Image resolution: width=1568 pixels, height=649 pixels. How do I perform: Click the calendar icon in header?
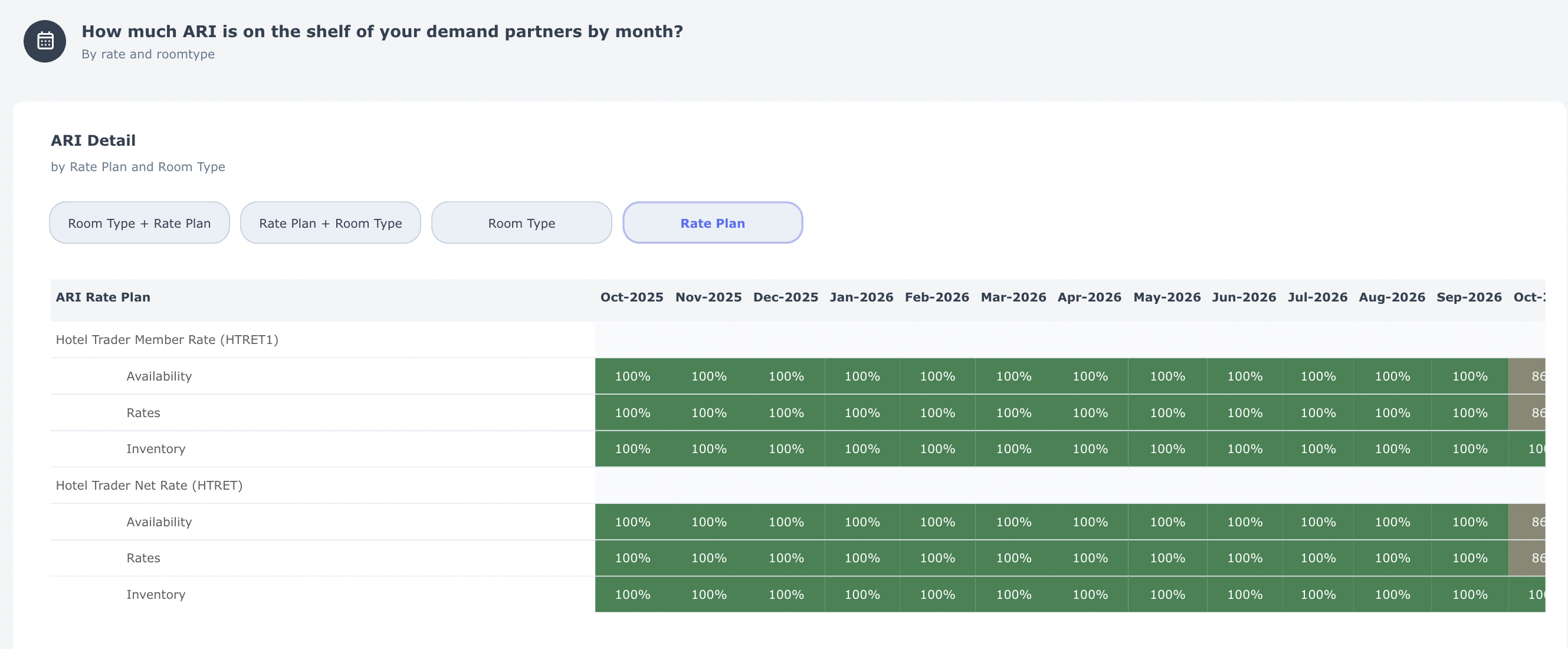[x=44, y=41]
